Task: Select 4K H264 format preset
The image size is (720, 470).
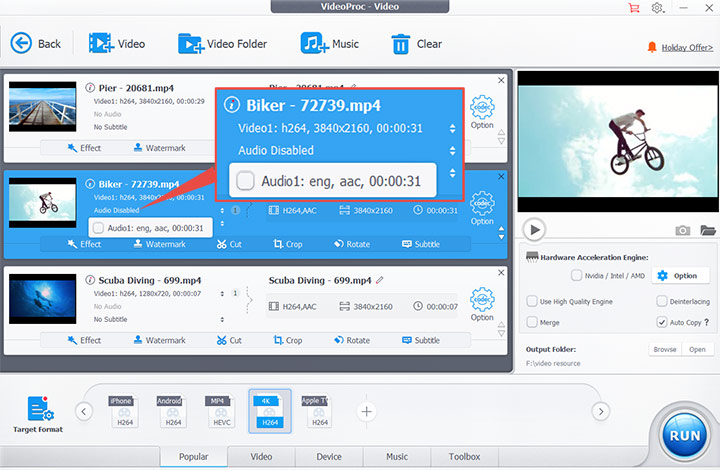Action: point(270,411)
